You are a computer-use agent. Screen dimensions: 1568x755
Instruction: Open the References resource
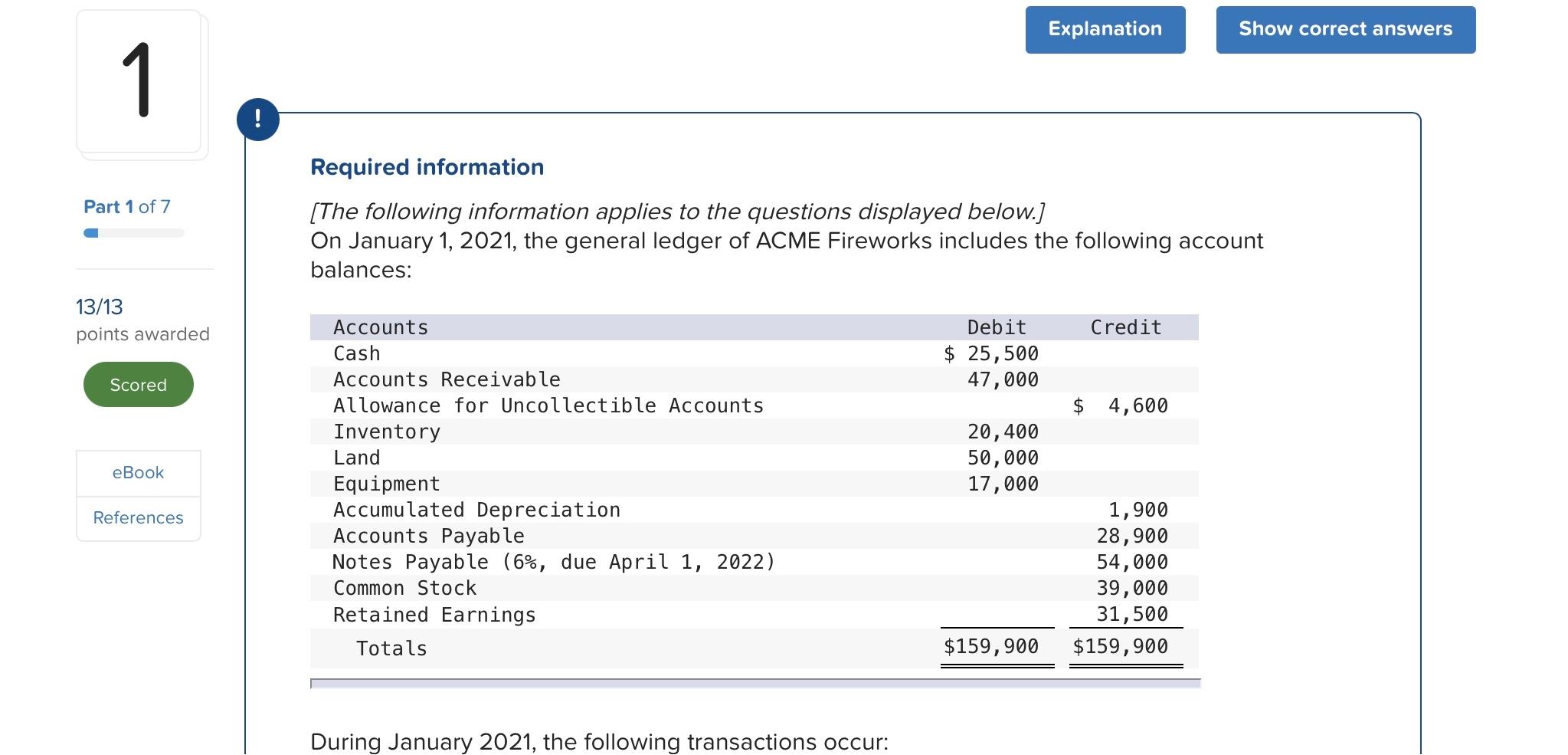[138, 517]
